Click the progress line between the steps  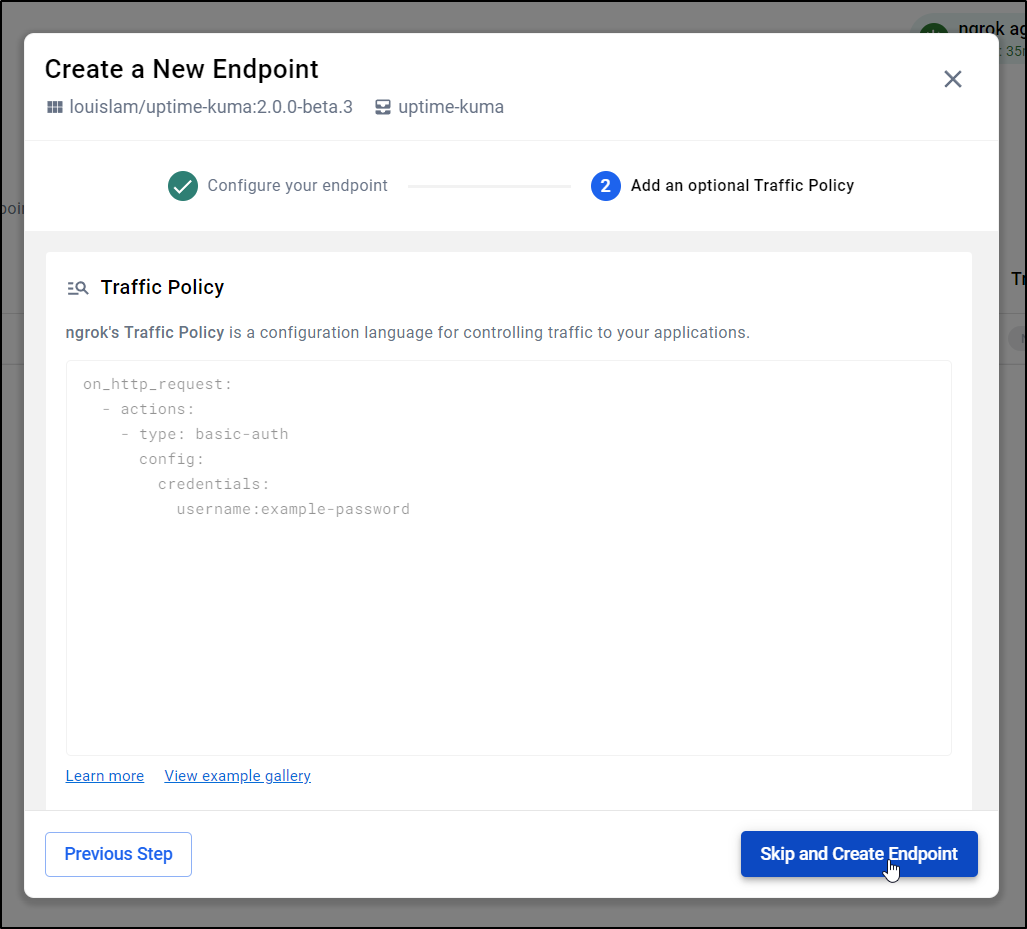point(489,186)
